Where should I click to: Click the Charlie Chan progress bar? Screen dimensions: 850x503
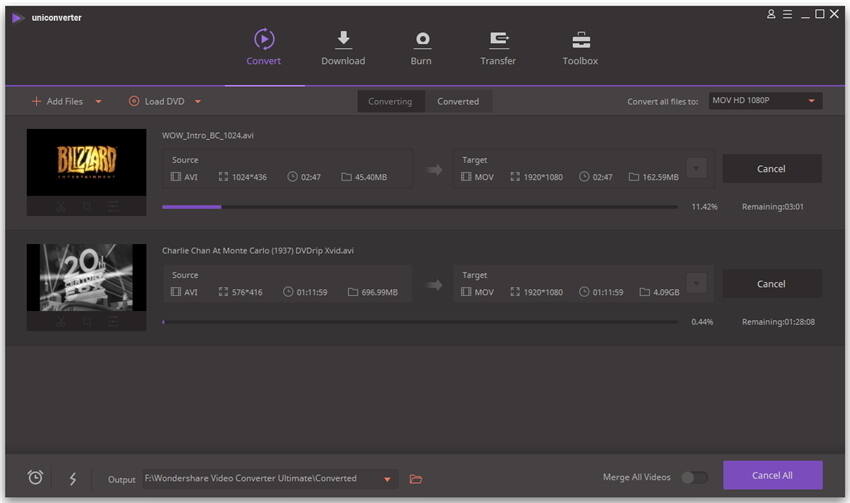(x=420, y=322)
